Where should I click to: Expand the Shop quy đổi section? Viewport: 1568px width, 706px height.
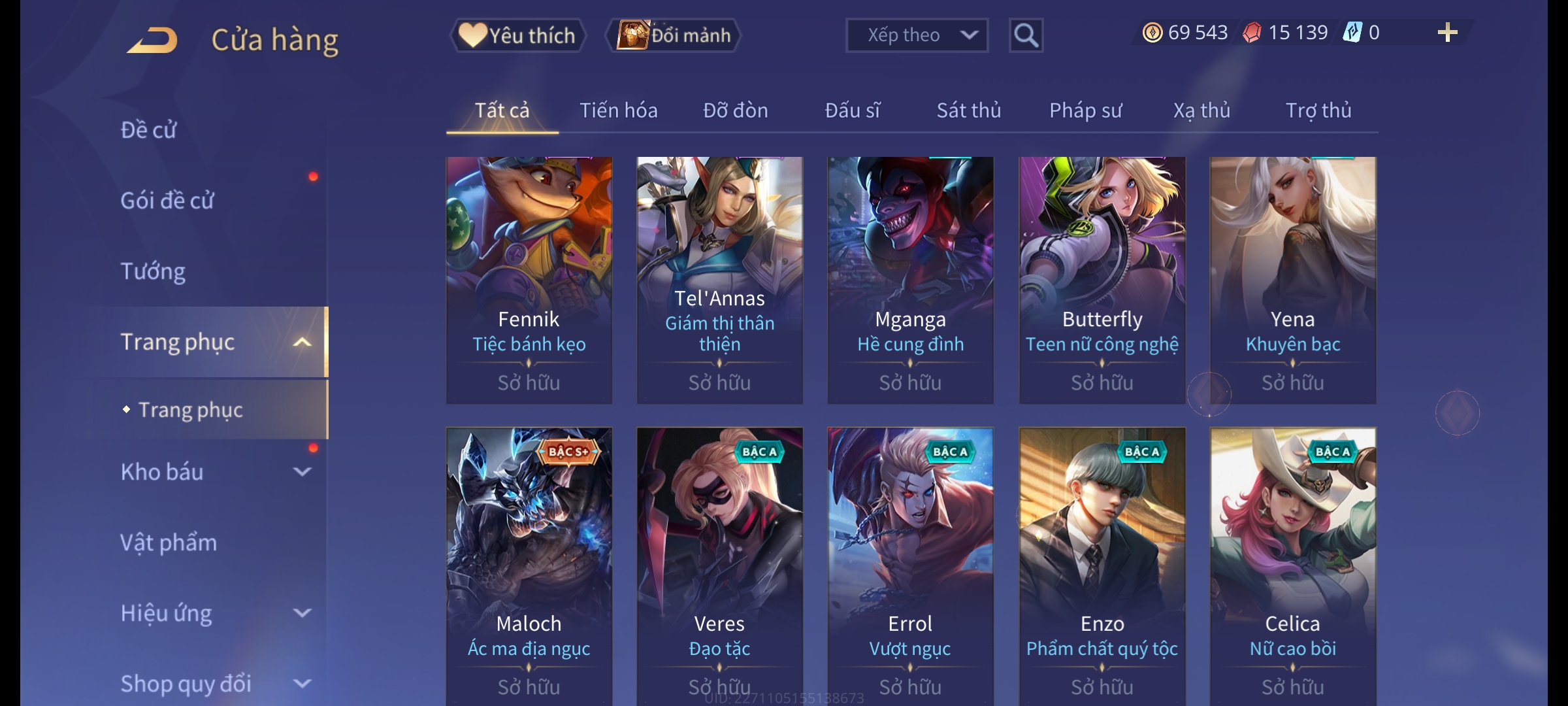tap(302, 683)
